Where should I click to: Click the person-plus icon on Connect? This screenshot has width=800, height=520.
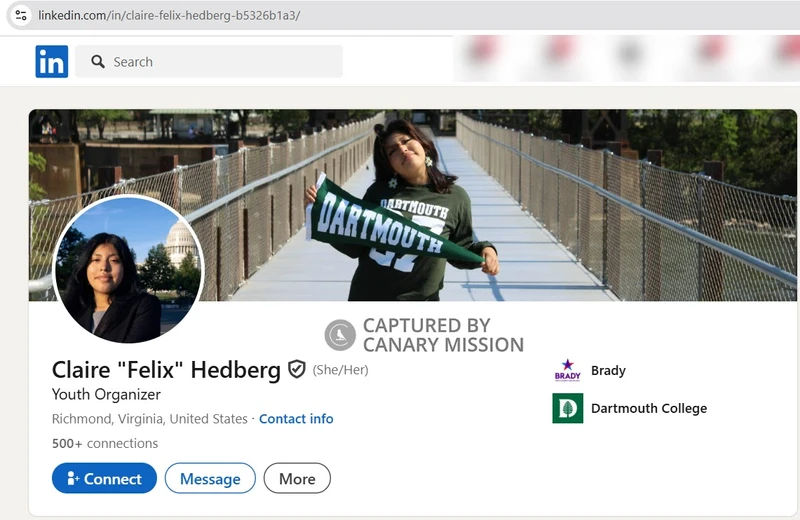click(73, 479)
